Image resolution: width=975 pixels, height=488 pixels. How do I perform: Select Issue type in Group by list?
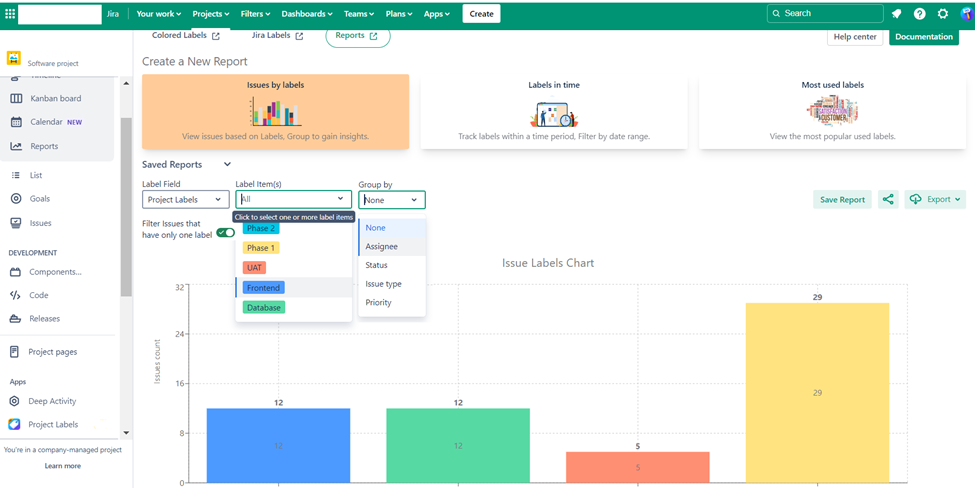tap(392, 284)
